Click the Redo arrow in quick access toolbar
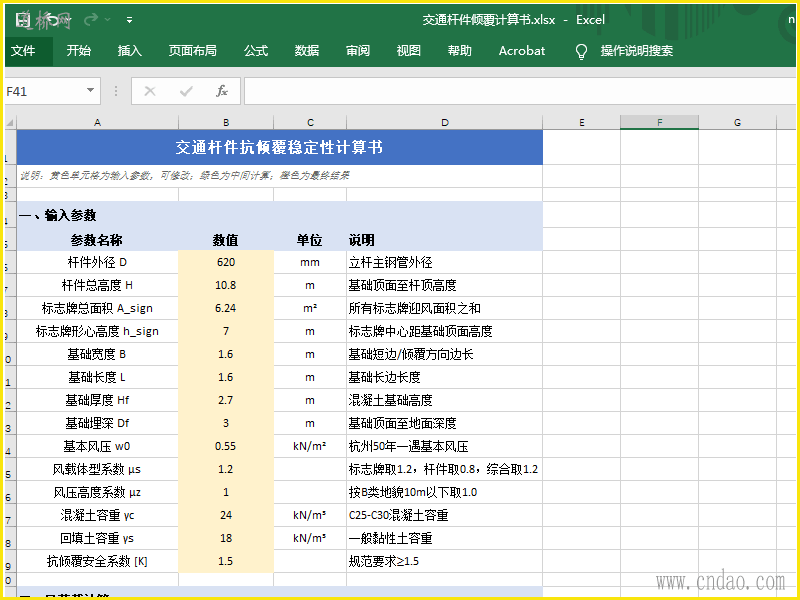This screenshot has height=600, width=800. (91, 20)
